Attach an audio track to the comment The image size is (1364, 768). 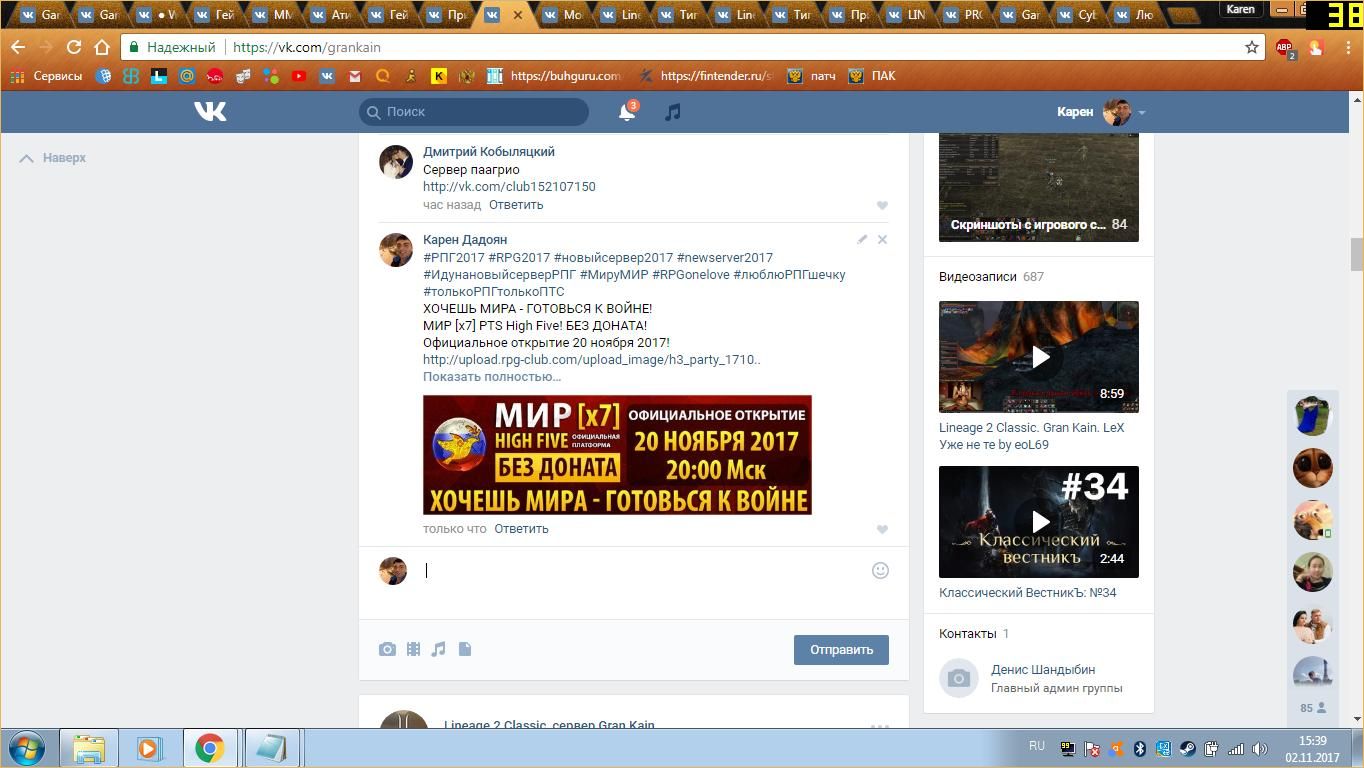tap(438, 649)
